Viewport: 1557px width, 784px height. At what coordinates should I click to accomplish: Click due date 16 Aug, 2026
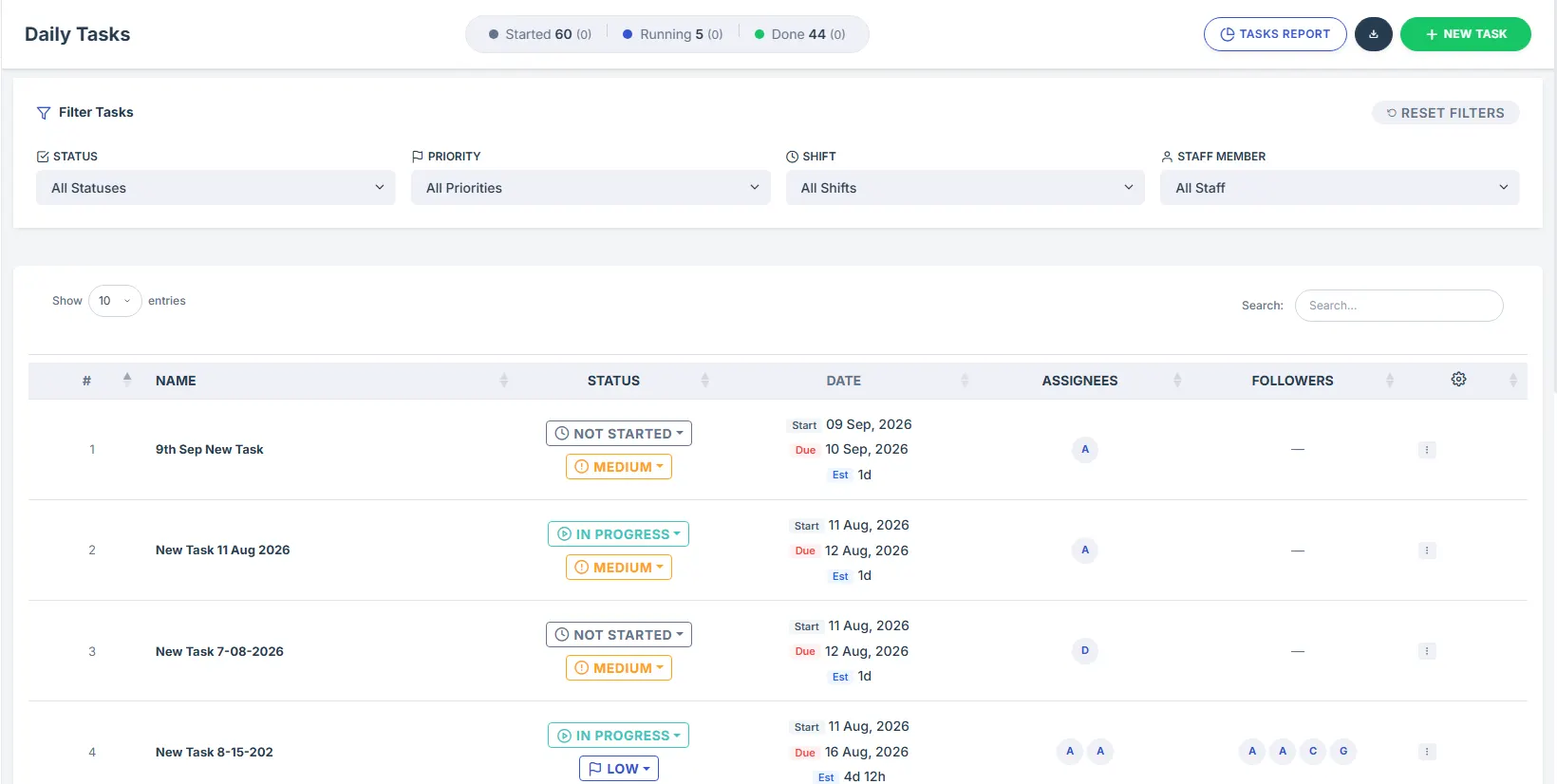click(867, 752)
